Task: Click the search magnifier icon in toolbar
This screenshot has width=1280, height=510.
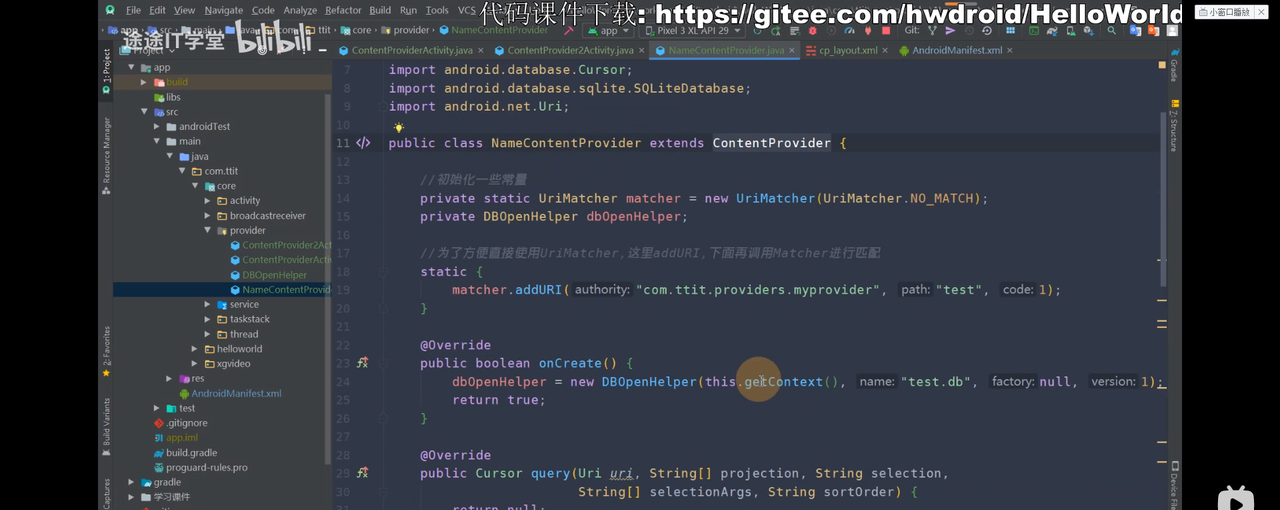Action: tap(1111, 31)
